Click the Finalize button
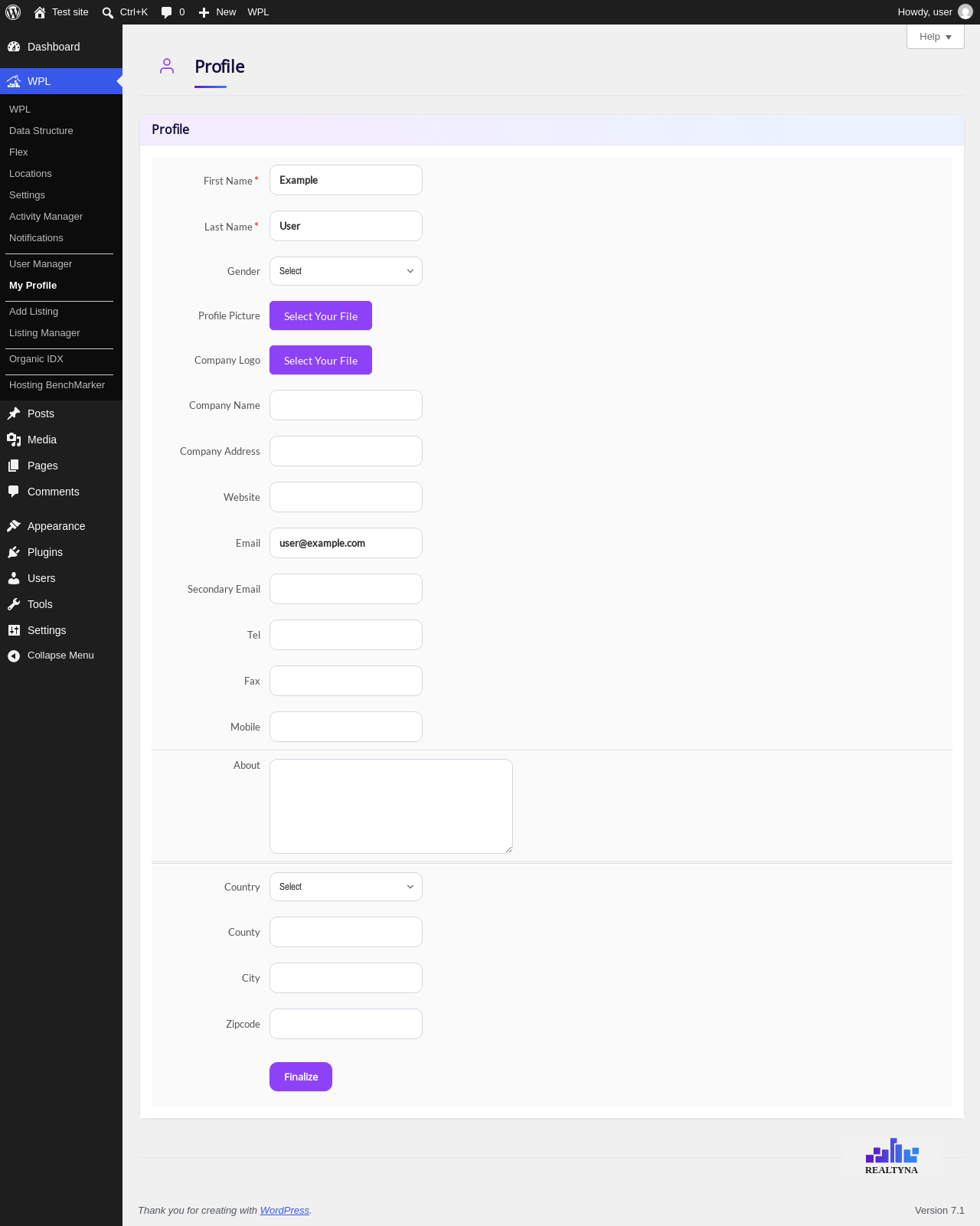The width and height of the screenshot is (980, 1226). (x=301, y=1077)
